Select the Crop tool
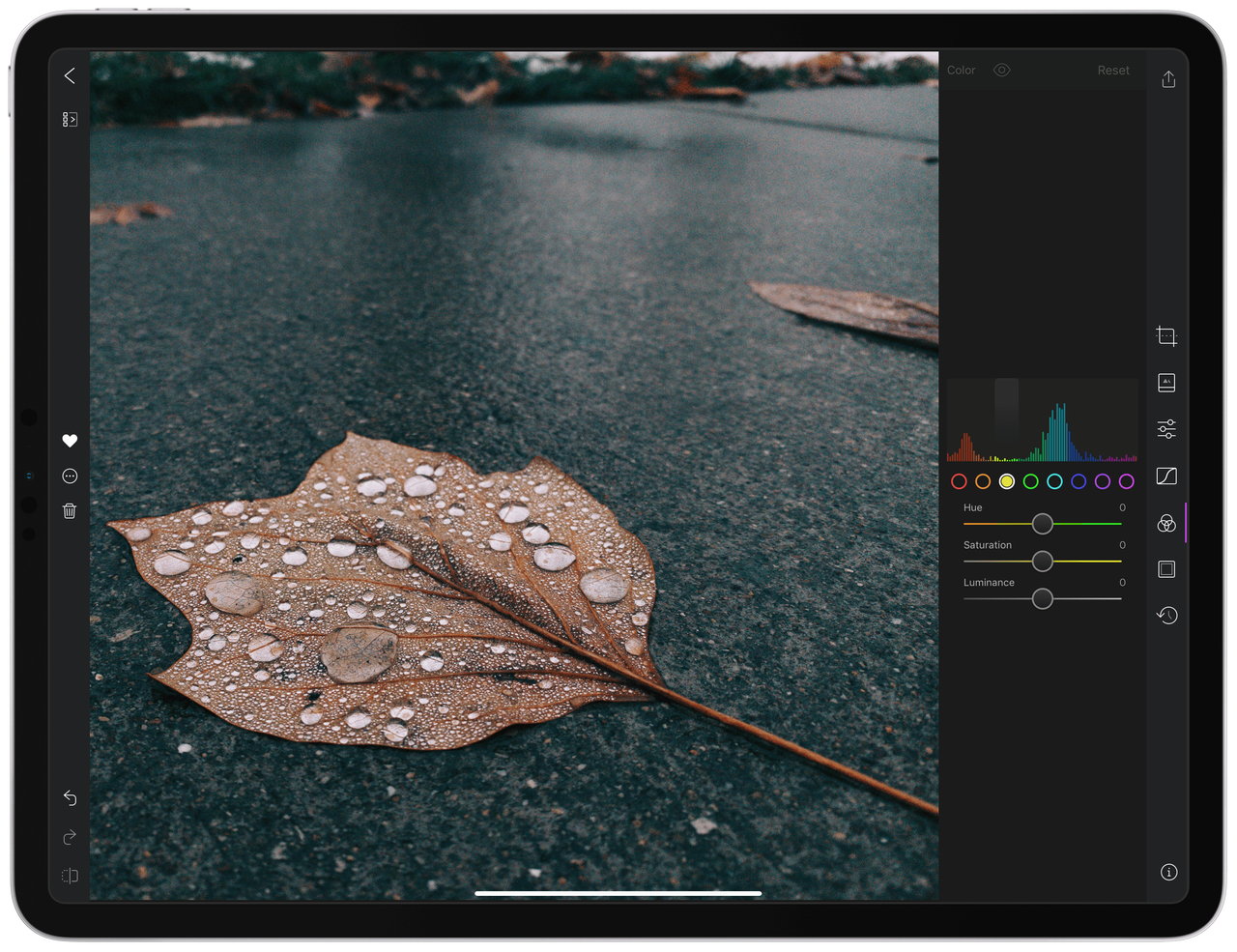 pyautogui.click(x=1166, y=336)
